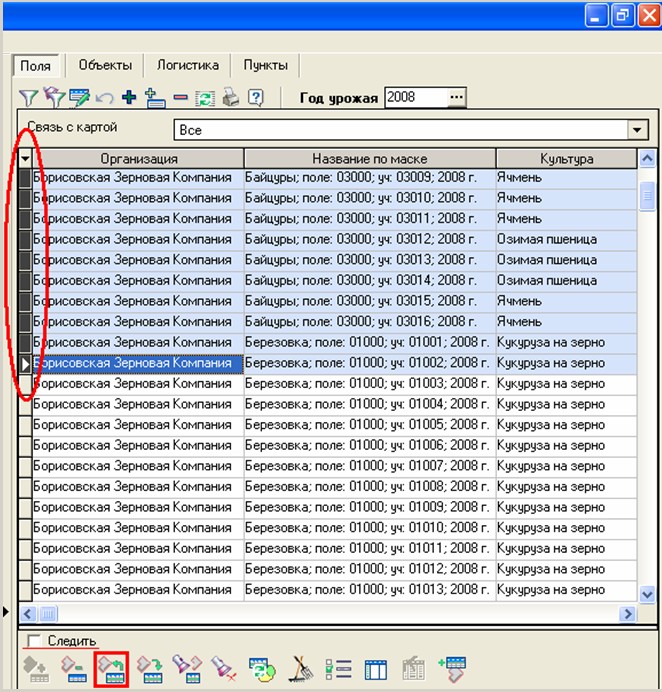Click the Год урожая input field
Viewport: 662px width, 692px height.
pyautogui.click(x=413, y=97)
